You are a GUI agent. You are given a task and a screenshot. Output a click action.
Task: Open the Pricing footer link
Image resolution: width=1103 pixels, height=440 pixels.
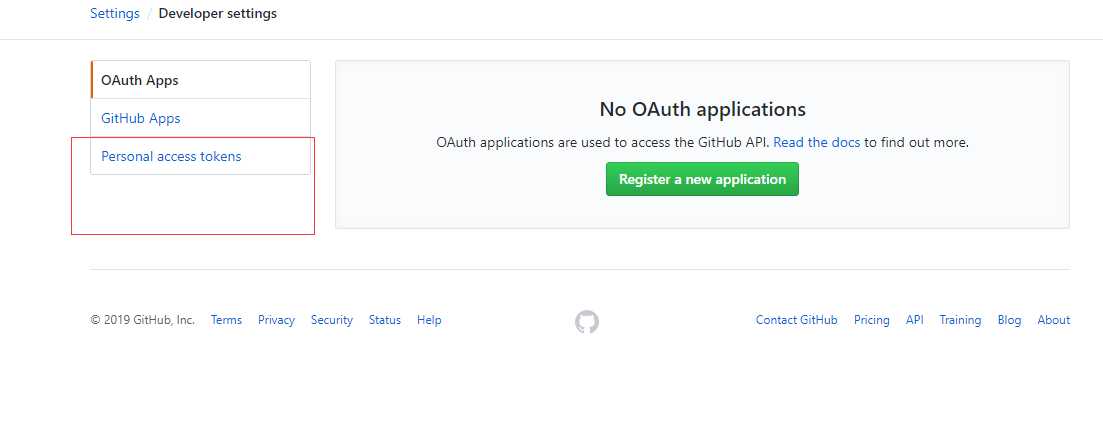click(x=872, y=320)
